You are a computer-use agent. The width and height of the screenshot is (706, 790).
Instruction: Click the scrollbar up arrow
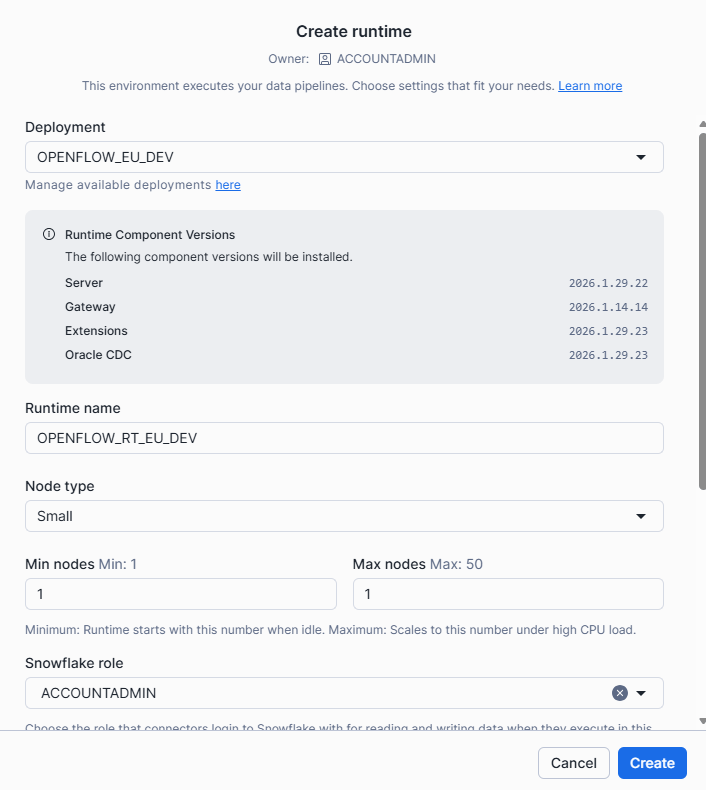(x=702, y=126)
